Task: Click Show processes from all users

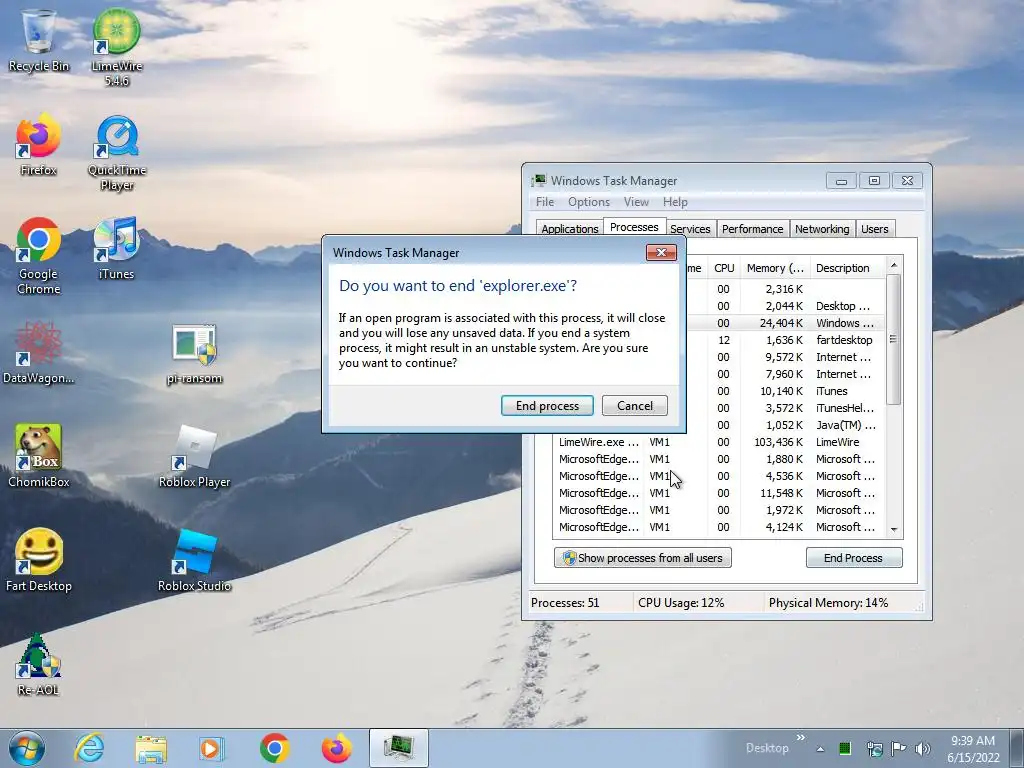Action: coord(643,558)
